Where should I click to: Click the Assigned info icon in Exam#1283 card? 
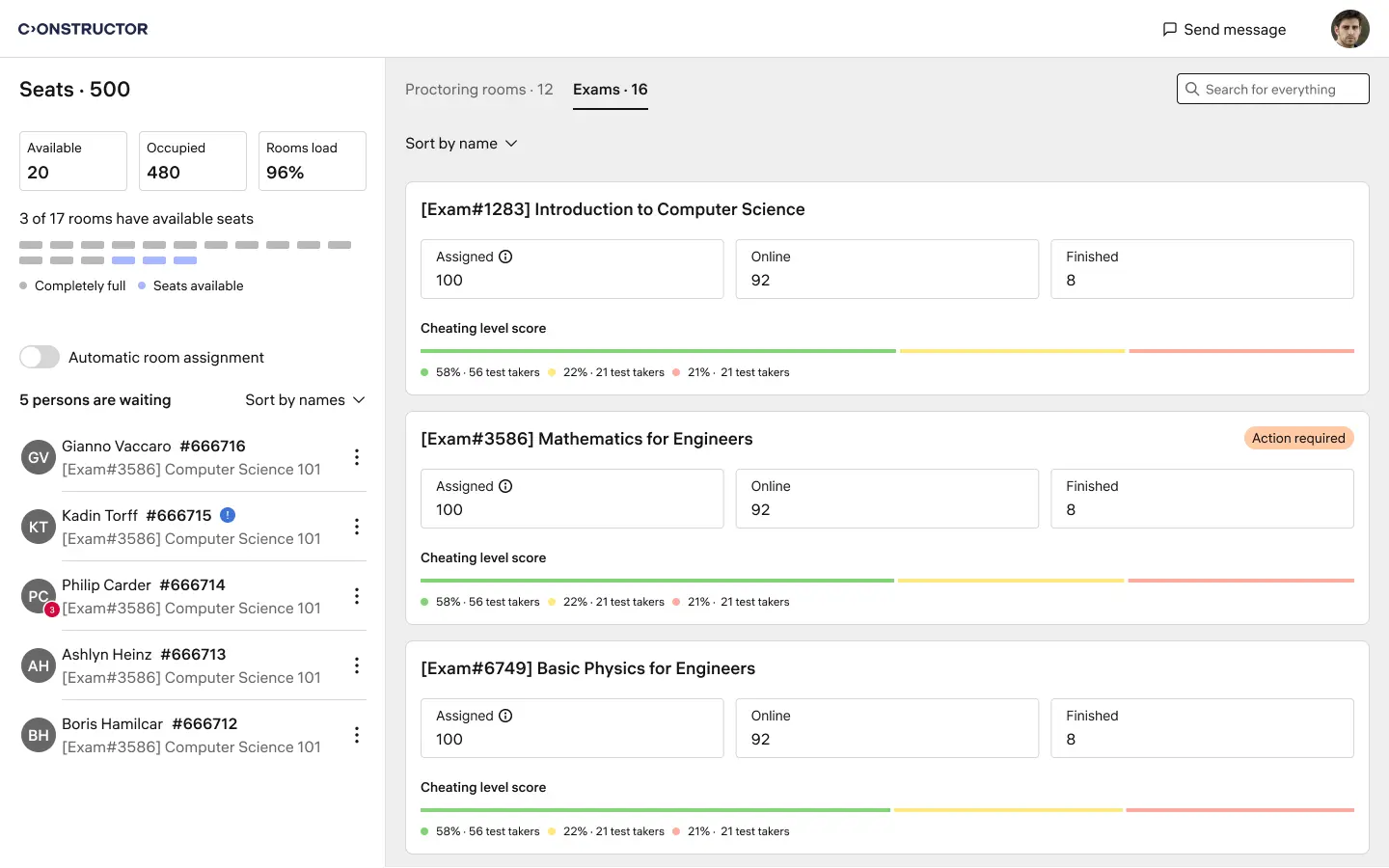[505, 257]
